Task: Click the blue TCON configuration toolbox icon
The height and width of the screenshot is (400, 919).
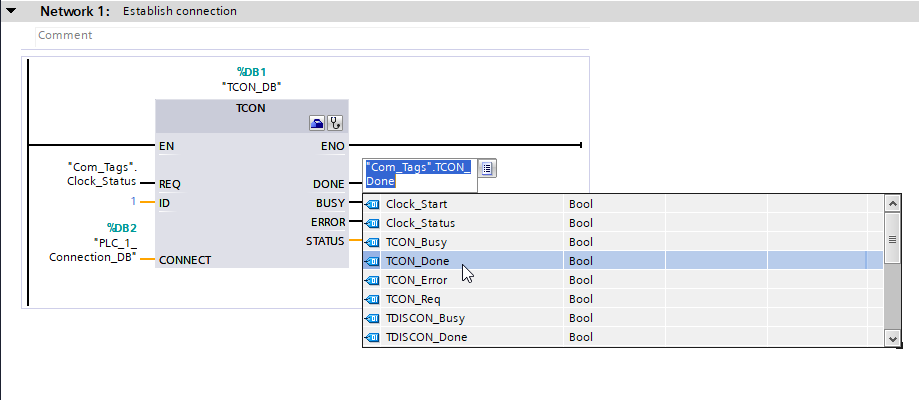Action: click(317, 123)
